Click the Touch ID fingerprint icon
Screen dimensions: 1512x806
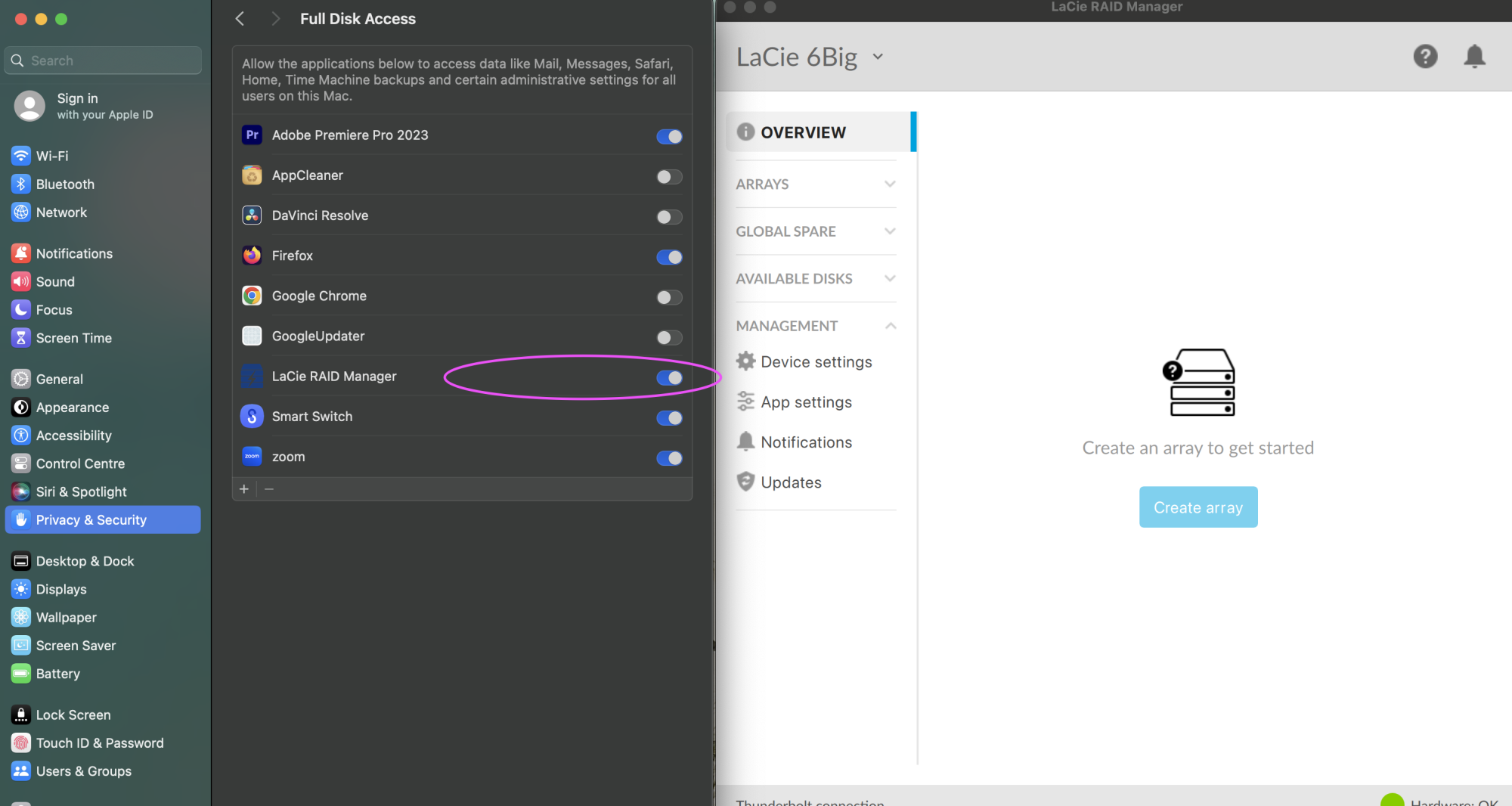tap(21, 742)
